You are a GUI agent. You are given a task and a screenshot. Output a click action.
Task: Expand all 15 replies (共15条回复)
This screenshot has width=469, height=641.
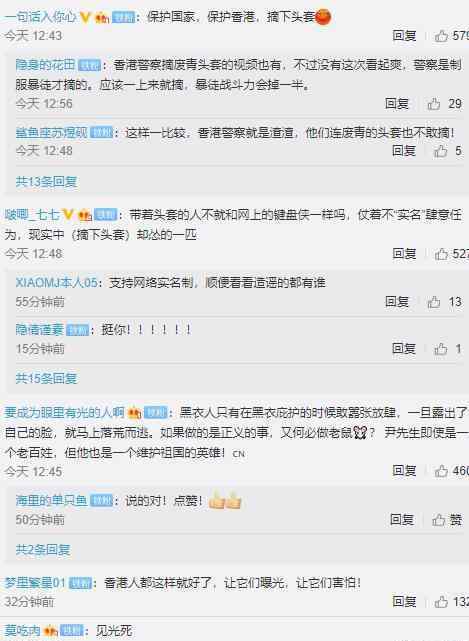pos(46,378)
